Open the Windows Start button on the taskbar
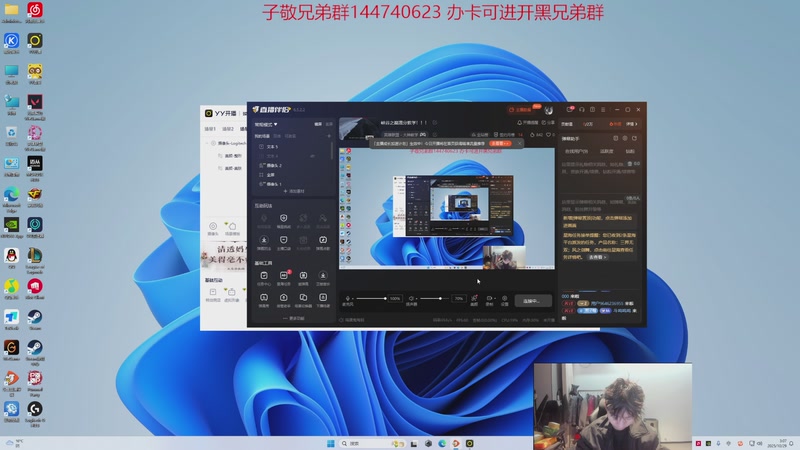Image resolution: width=800 pixels, height=450 pixels. [331, 443]
